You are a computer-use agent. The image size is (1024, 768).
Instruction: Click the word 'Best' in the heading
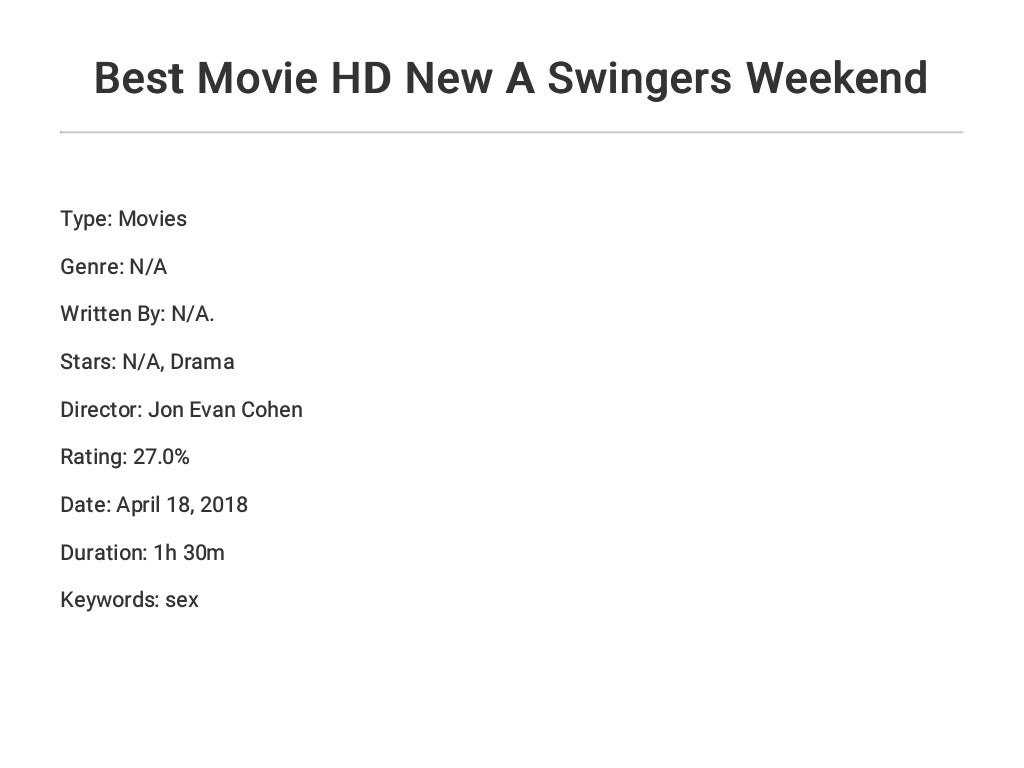(x=138, y=78)
